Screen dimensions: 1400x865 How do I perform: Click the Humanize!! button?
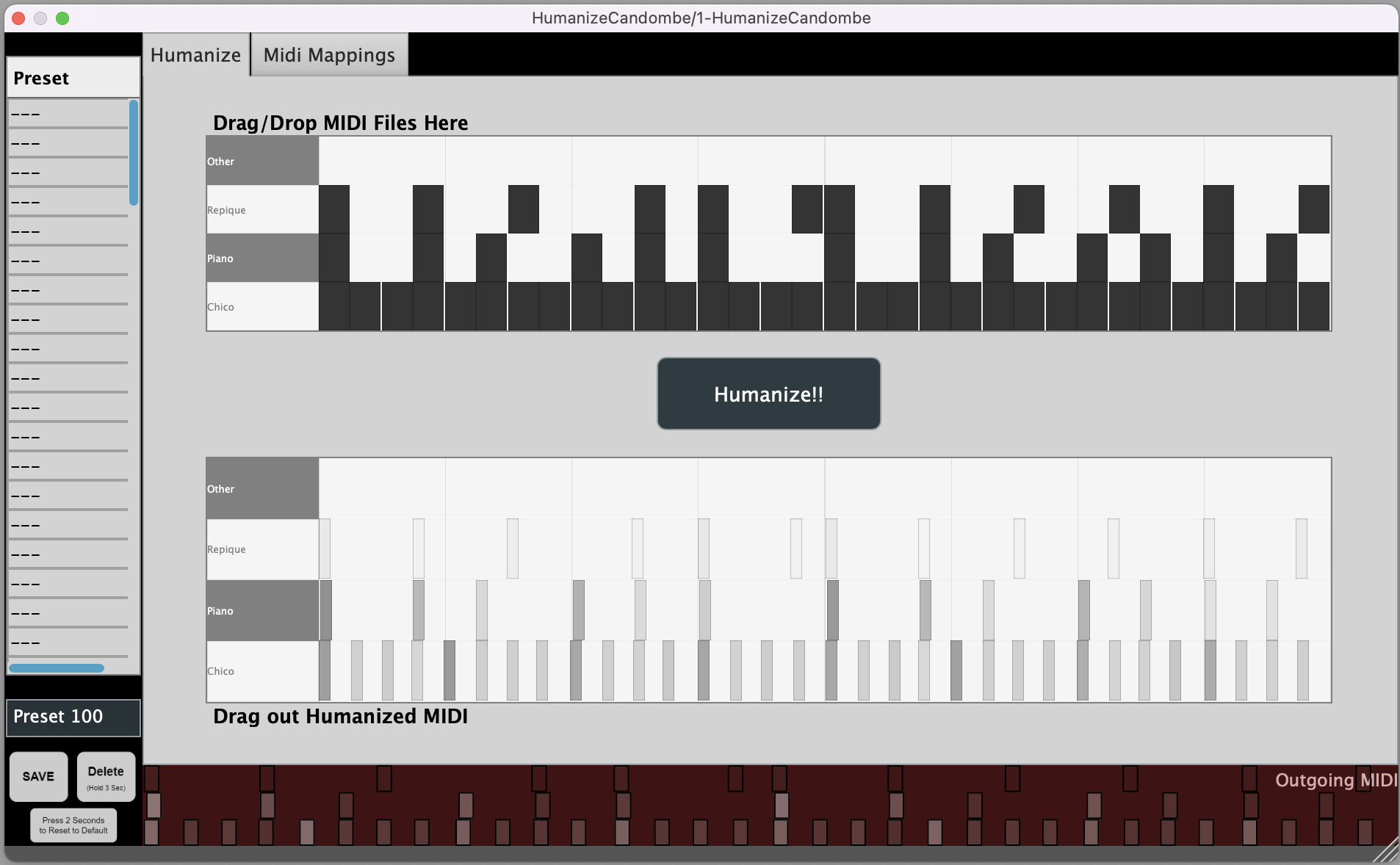[768, 393]
